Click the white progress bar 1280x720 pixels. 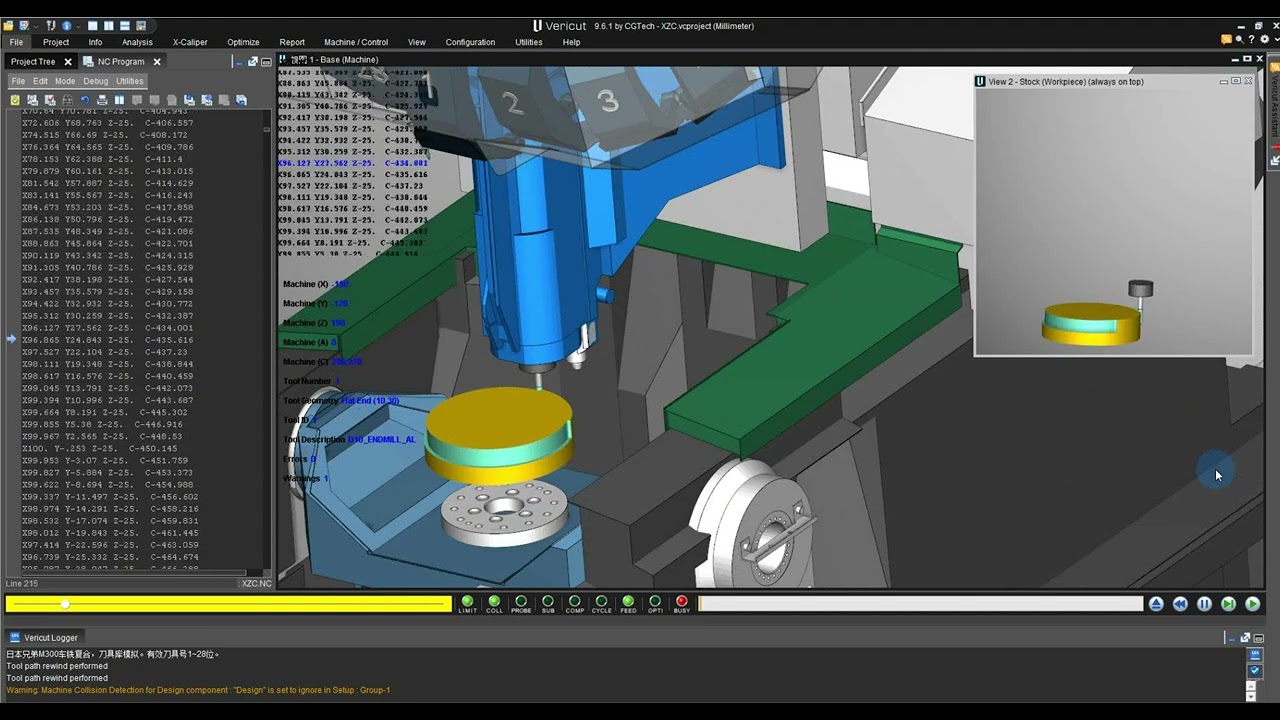tap(920, 604)
